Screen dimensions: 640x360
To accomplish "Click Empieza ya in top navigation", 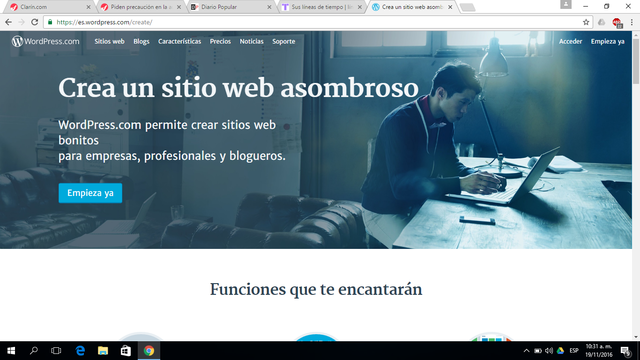I will point(607,41).
